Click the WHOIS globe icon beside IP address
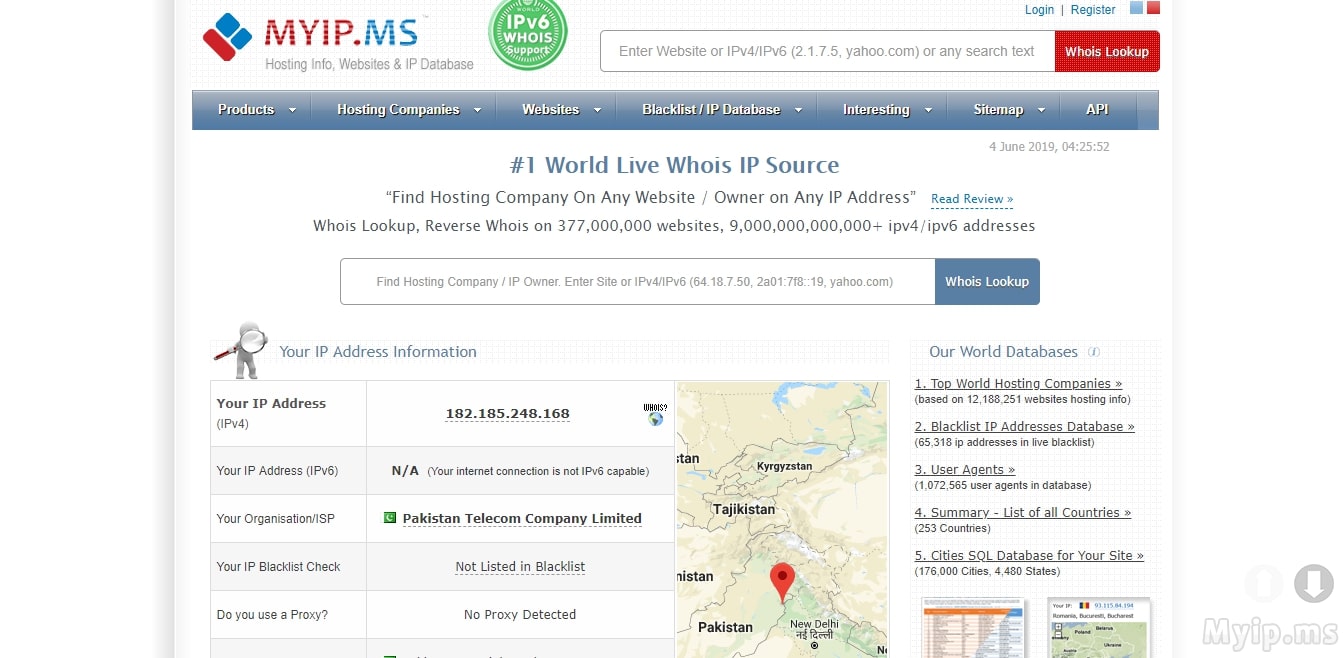This screenshot has height=658, width=1343. (x=655, y=414)
